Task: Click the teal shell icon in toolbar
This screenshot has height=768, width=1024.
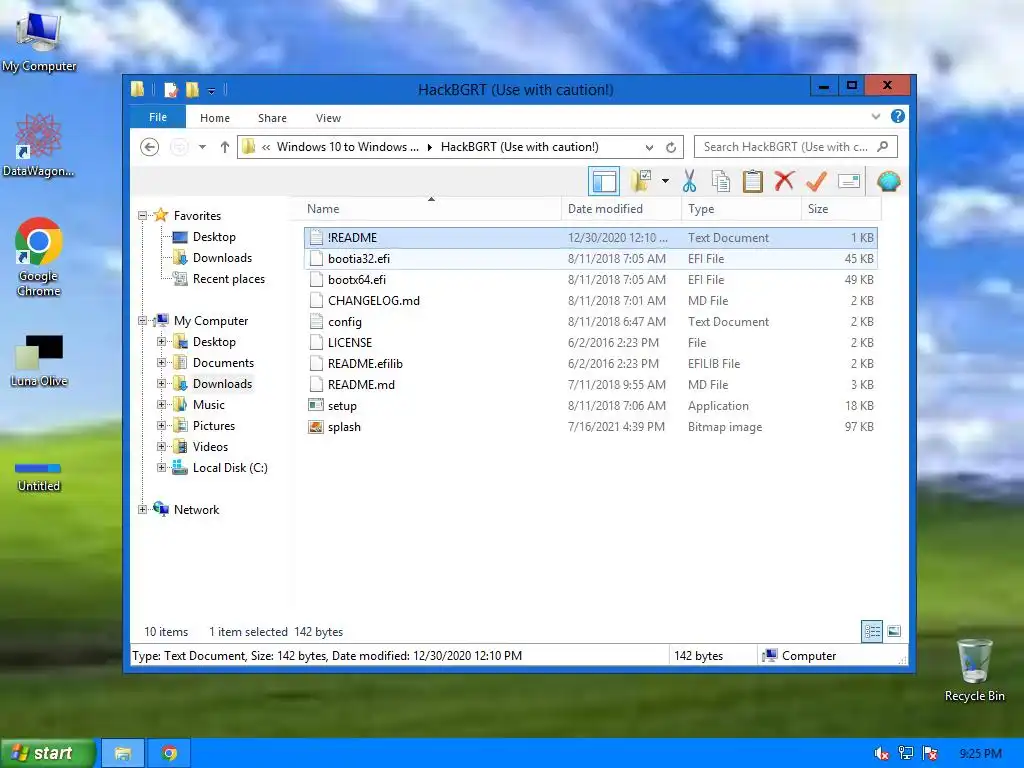Action: click(x=888, y=181)
